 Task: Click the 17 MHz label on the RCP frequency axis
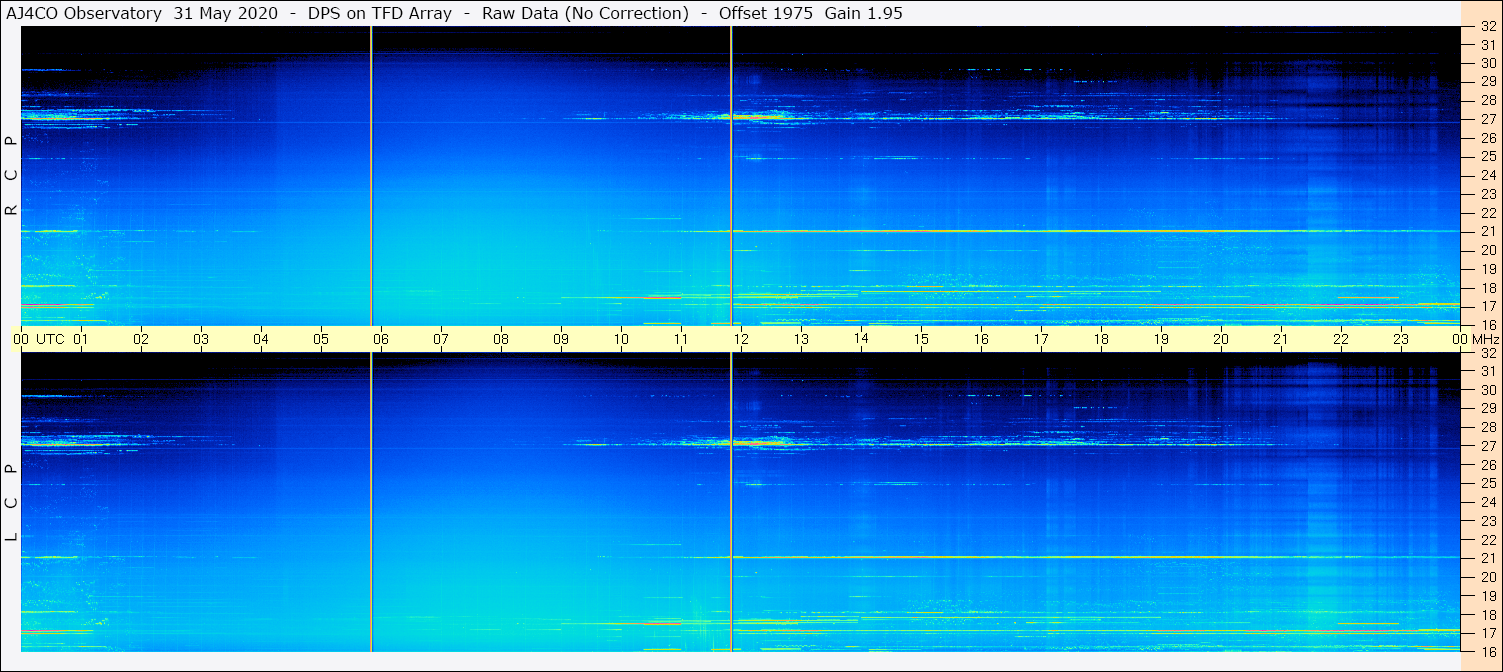(1488, 306)
